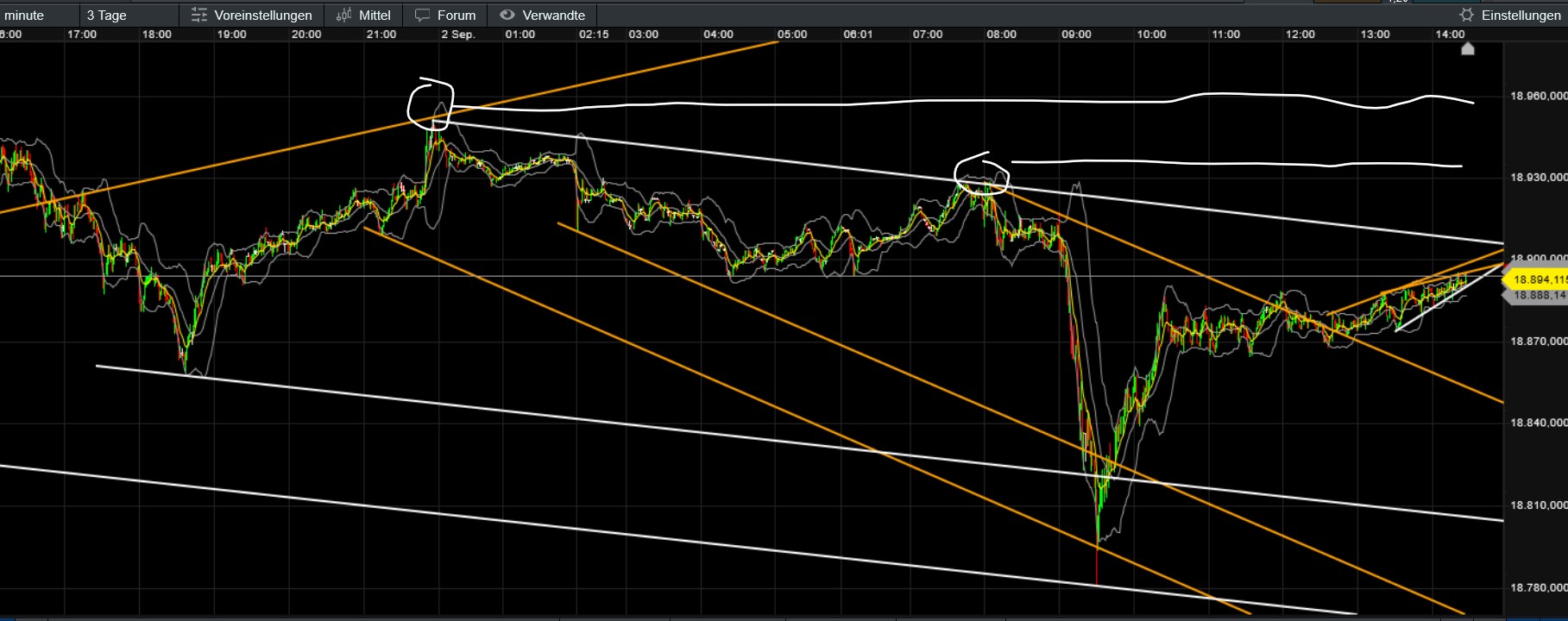Click the 18:00 time axis label
This screenshot has height=621, width=1568.
157,34
